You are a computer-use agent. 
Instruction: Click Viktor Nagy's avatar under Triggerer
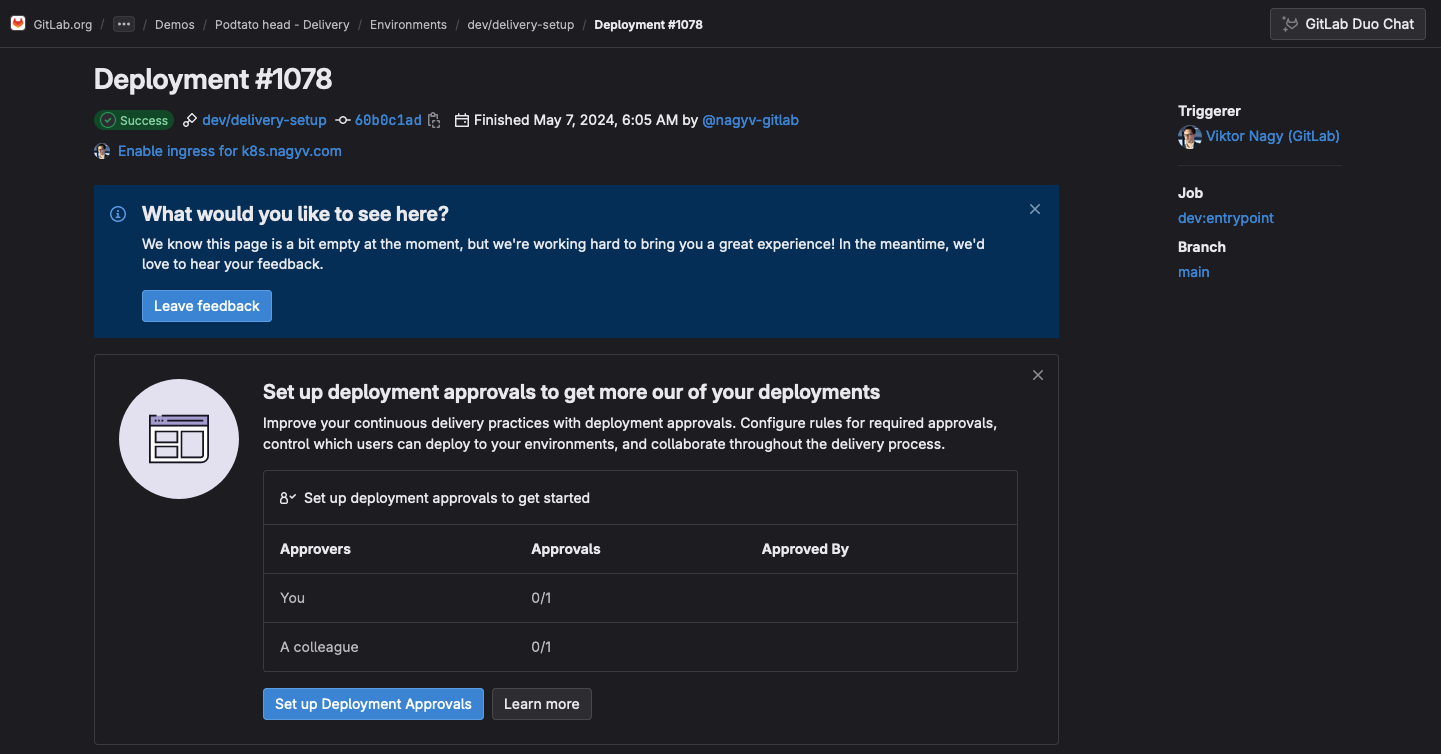pyautogui.click(x=1188, y=137)
